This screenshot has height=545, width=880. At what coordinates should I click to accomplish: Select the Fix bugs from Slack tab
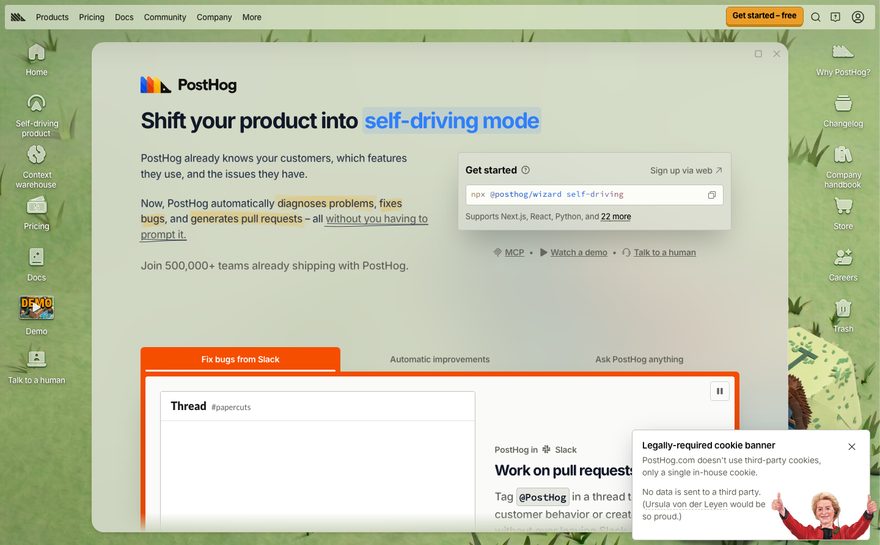(x=240, y=359)
